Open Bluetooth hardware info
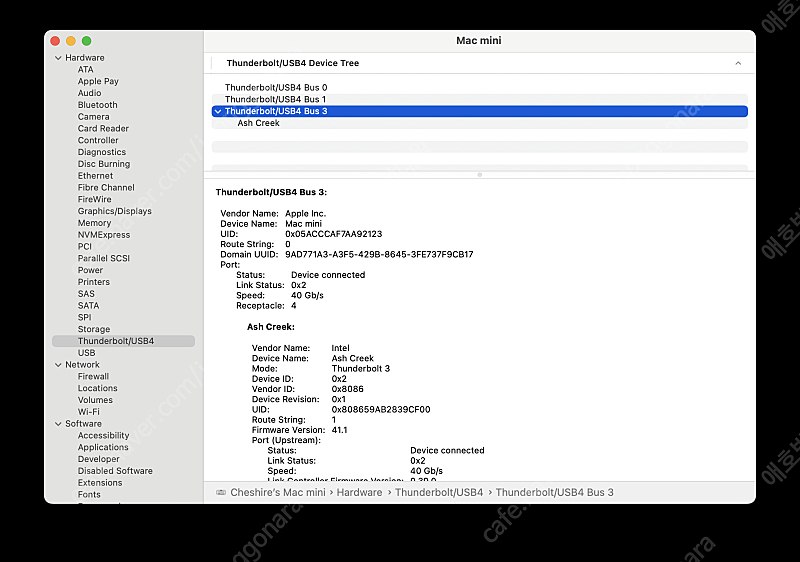Screen dimensions: 800x562 [x=97, y=105]
